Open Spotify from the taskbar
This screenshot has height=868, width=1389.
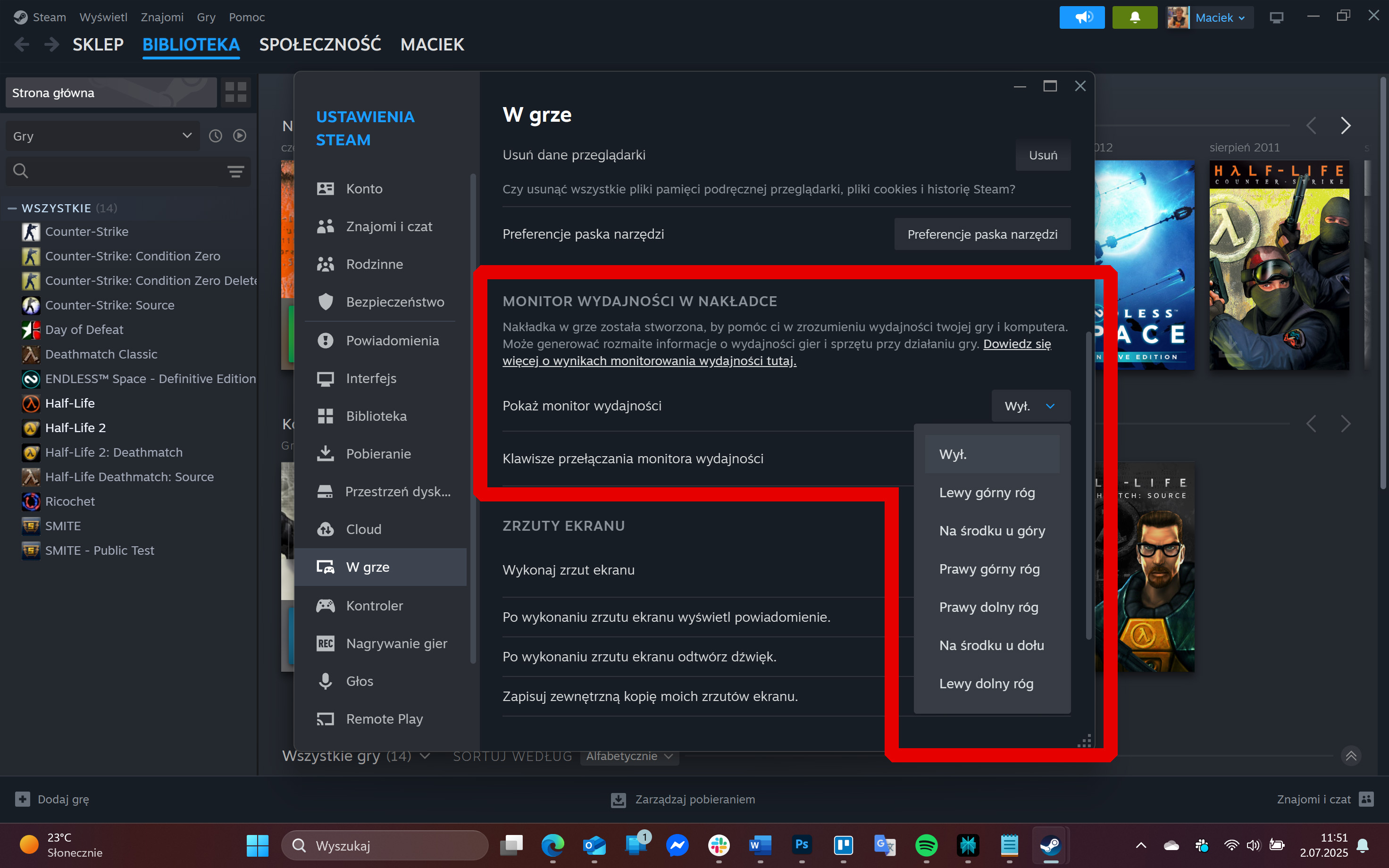pos(926,845)
